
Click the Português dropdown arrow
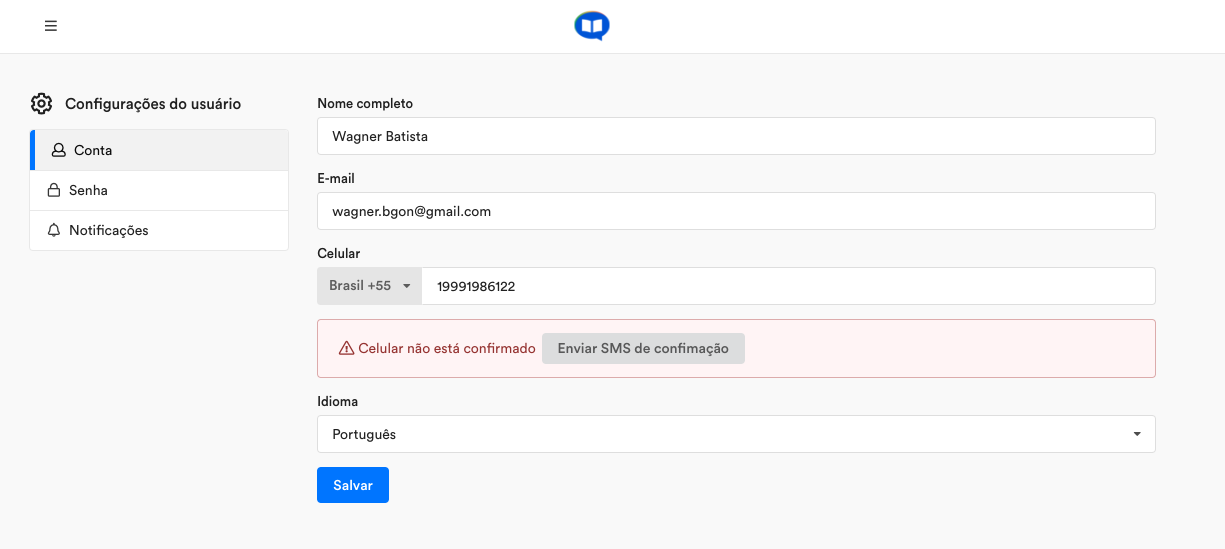click(x=1137, y=434)
